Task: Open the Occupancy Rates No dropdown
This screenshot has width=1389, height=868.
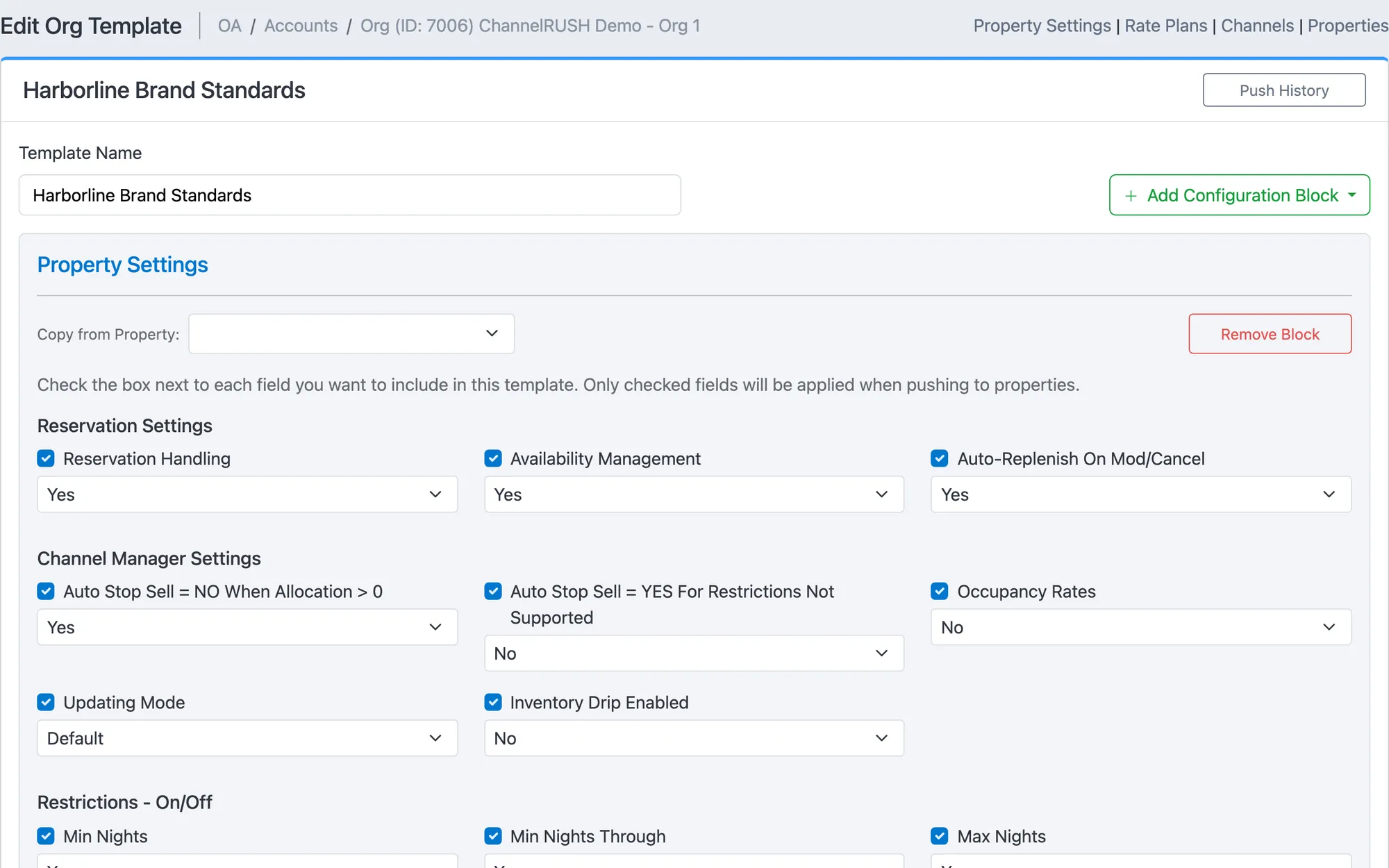Action: (1141, 627)
